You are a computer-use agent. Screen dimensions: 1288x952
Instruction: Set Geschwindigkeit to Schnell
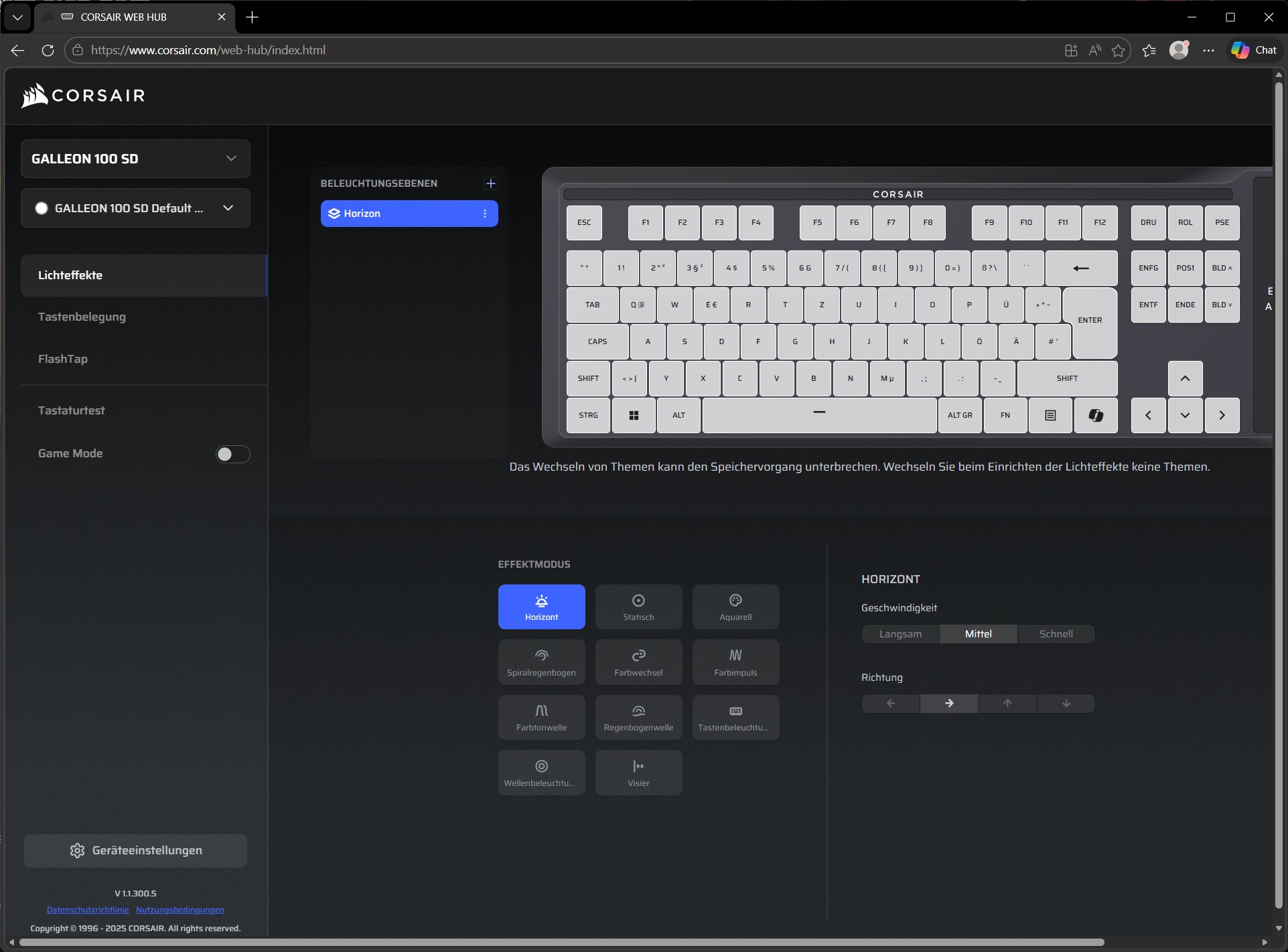[1056, 634]
